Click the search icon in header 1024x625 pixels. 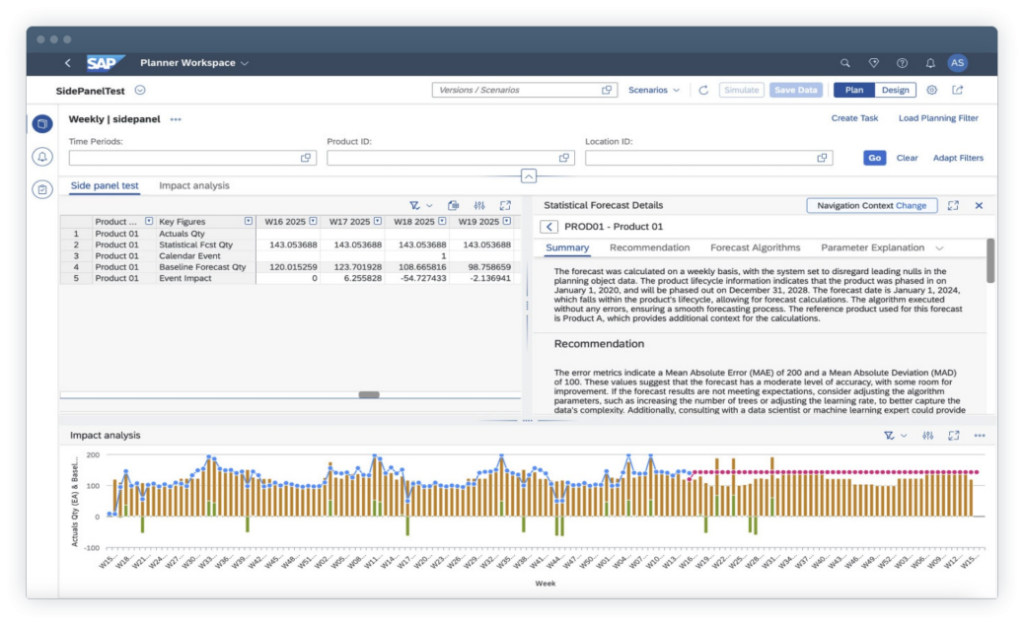pyautogui.click(x=845, y=63)
